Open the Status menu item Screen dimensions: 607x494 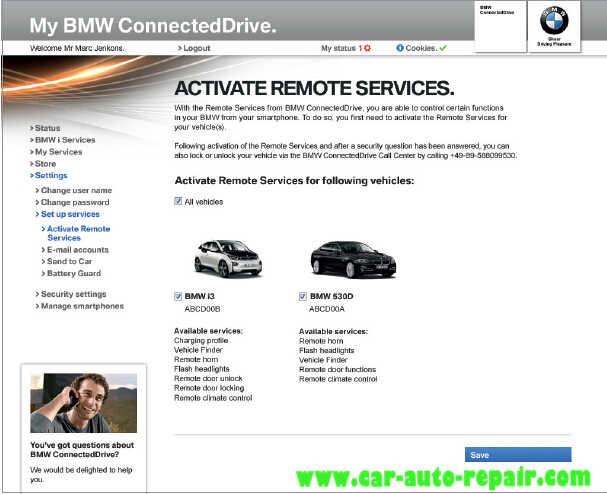(x=45, y=128)
